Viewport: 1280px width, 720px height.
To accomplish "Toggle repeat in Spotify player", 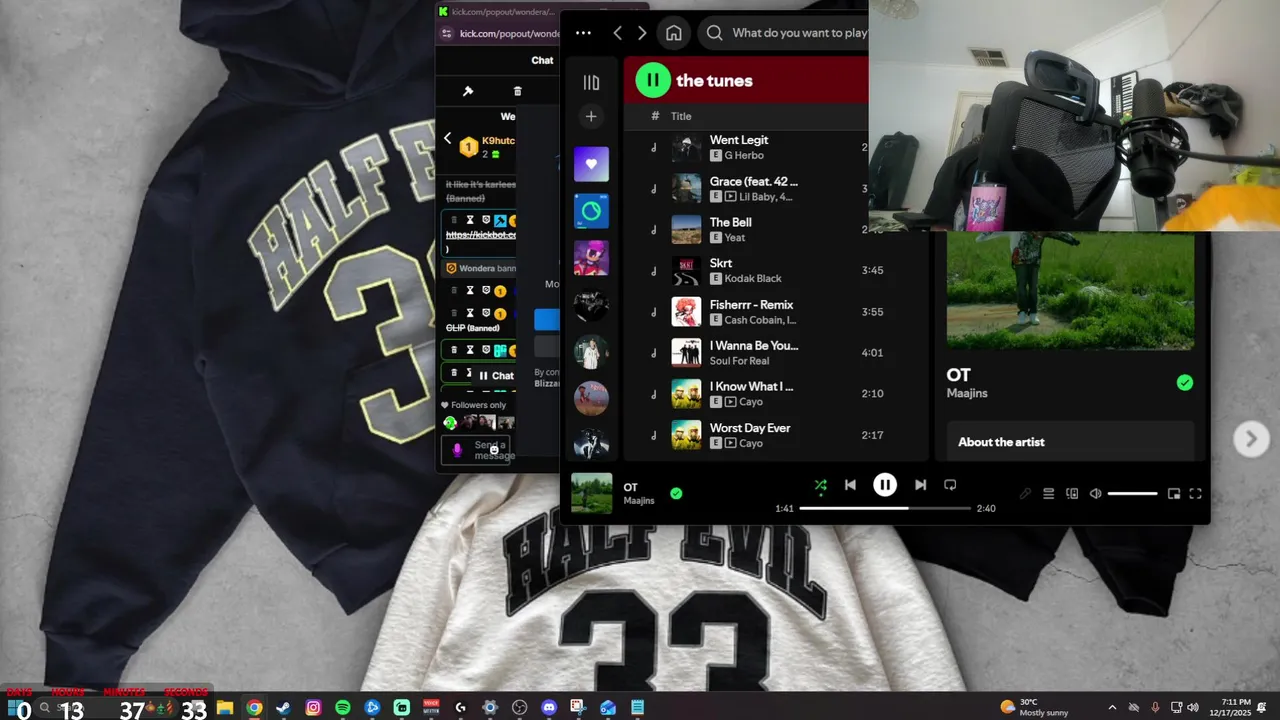I will pos(950,485).
